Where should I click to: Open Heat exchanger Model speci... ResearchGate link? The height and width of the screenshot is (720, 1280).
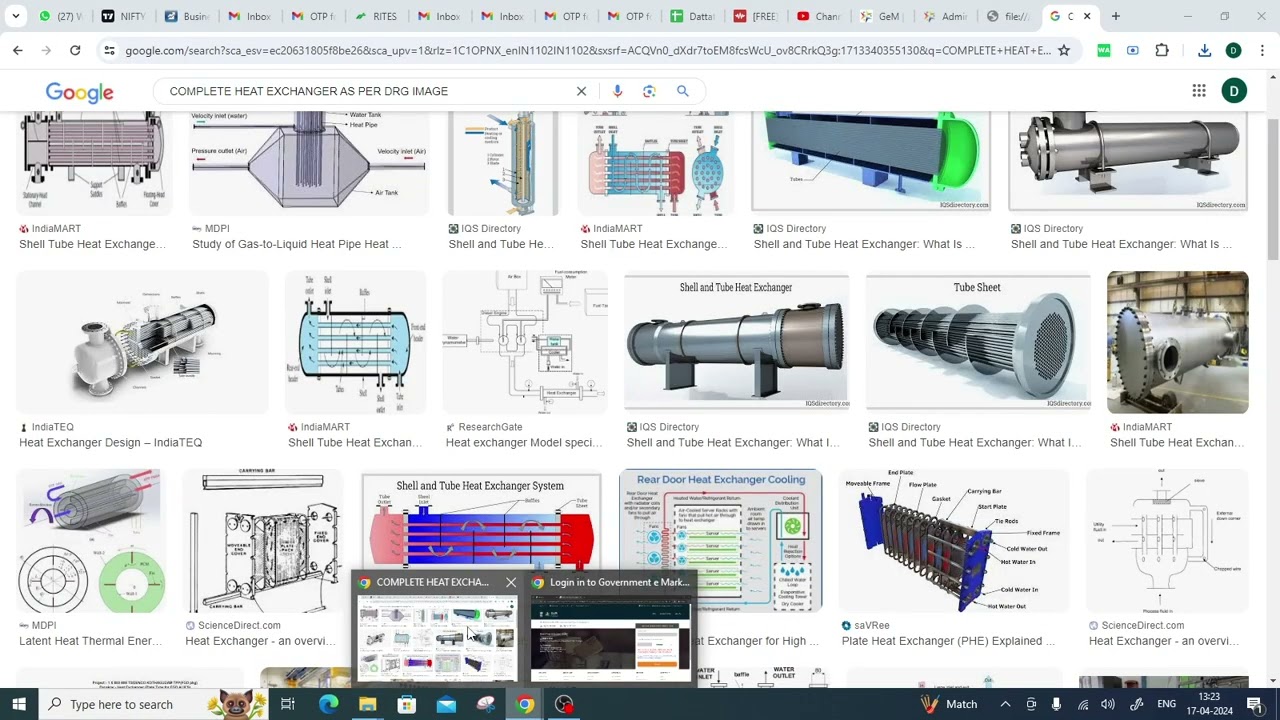click(x=524, y=443)
